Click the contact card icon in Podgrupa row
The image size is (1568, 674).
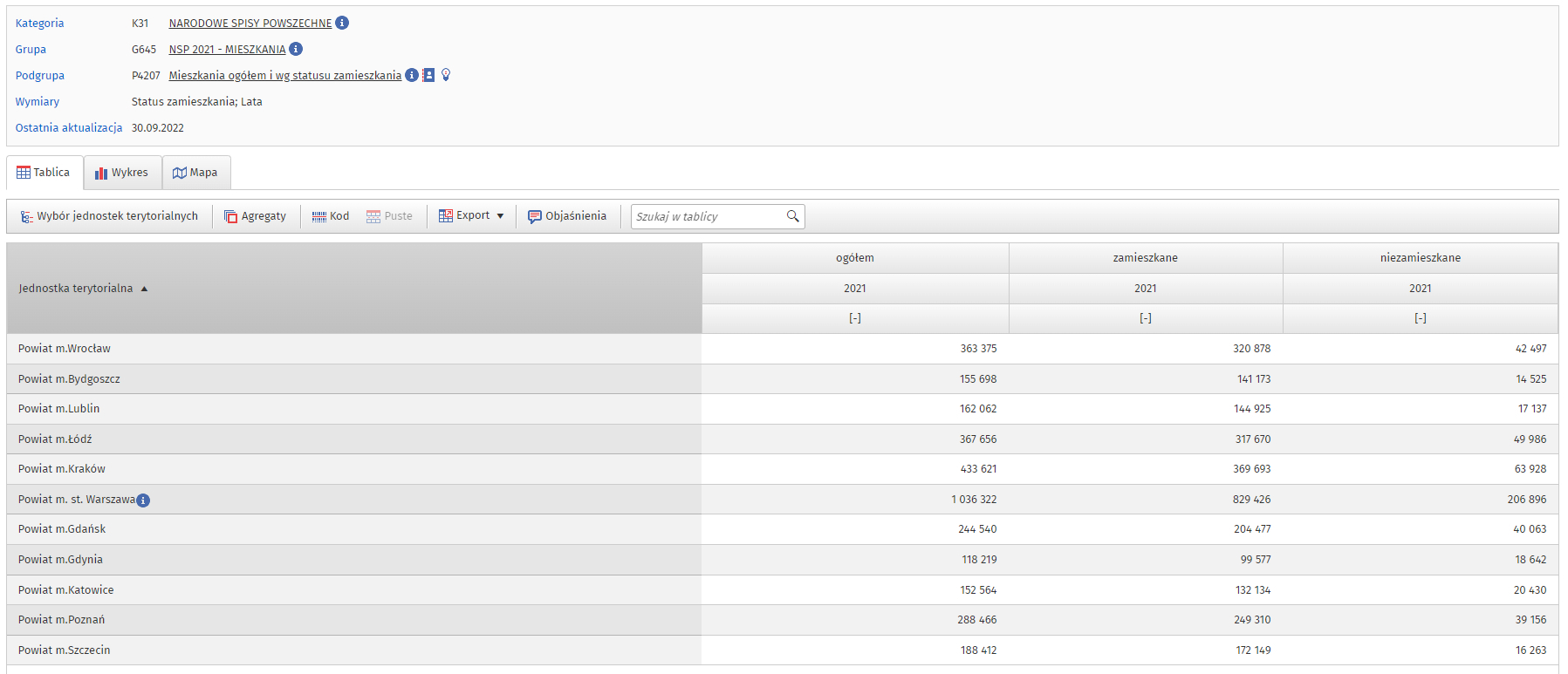(x=428, y=75)
